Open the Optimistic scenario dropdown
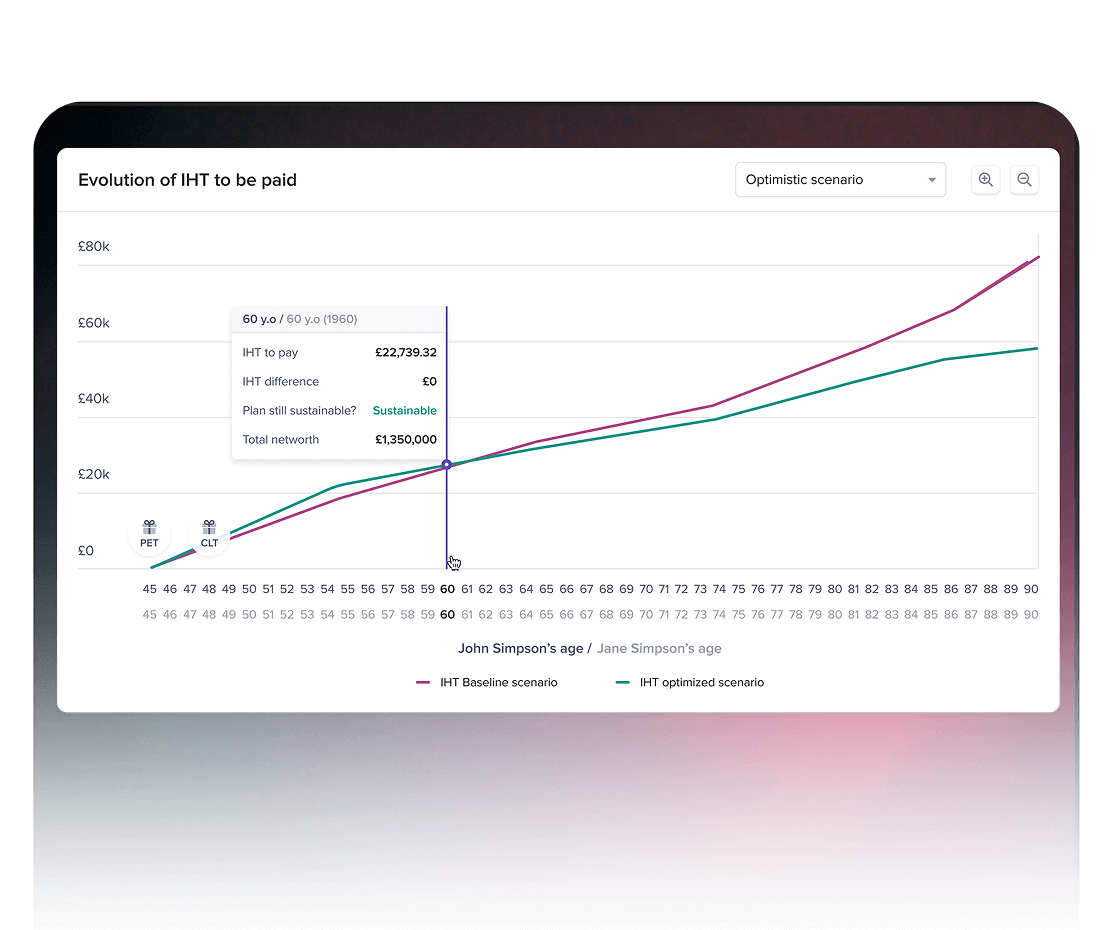Screen dimensions: 1106x930 [x=839, y=180]
